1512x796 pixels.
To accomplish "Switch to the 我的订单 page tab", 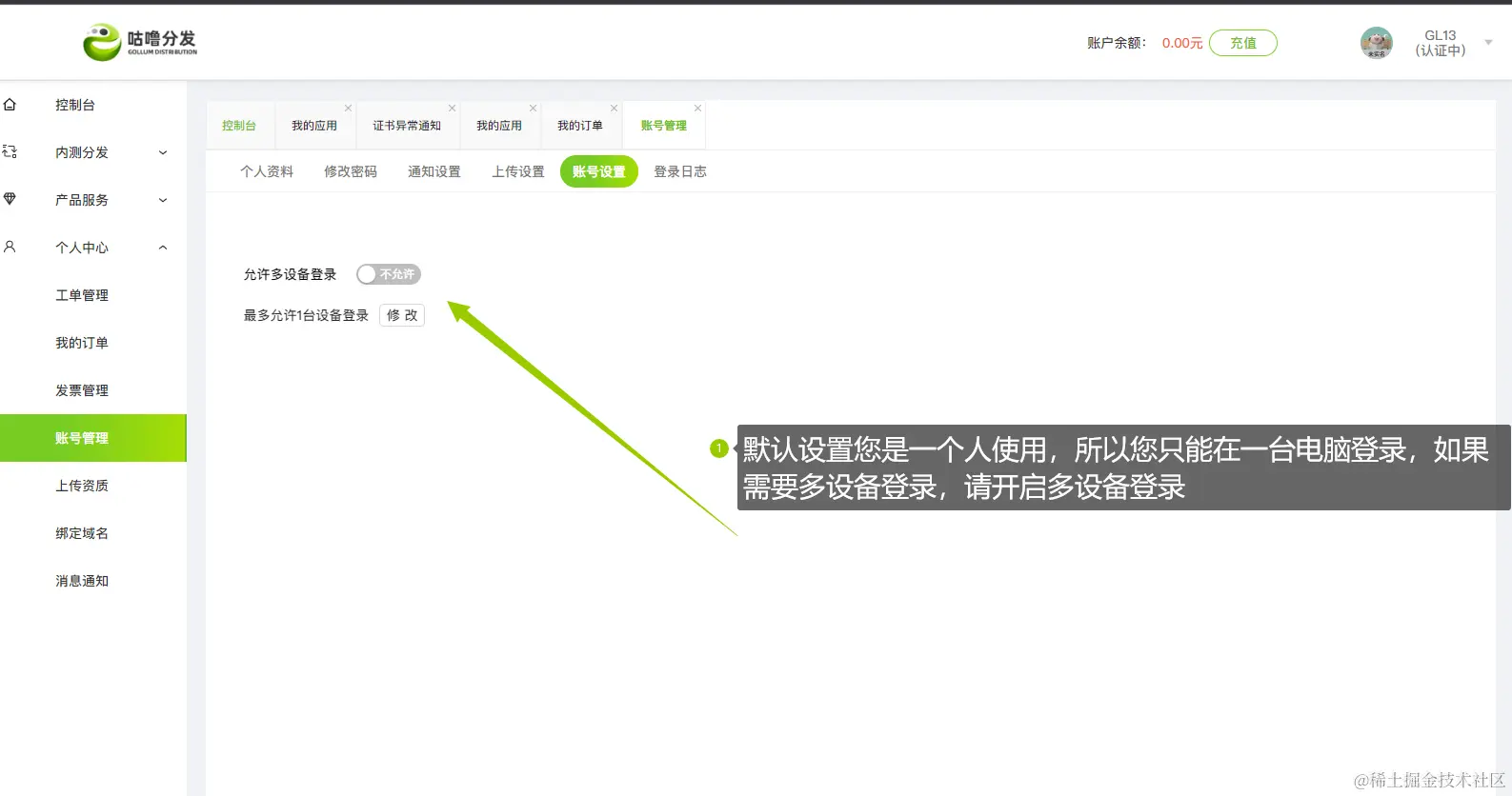I will point(580,126).
